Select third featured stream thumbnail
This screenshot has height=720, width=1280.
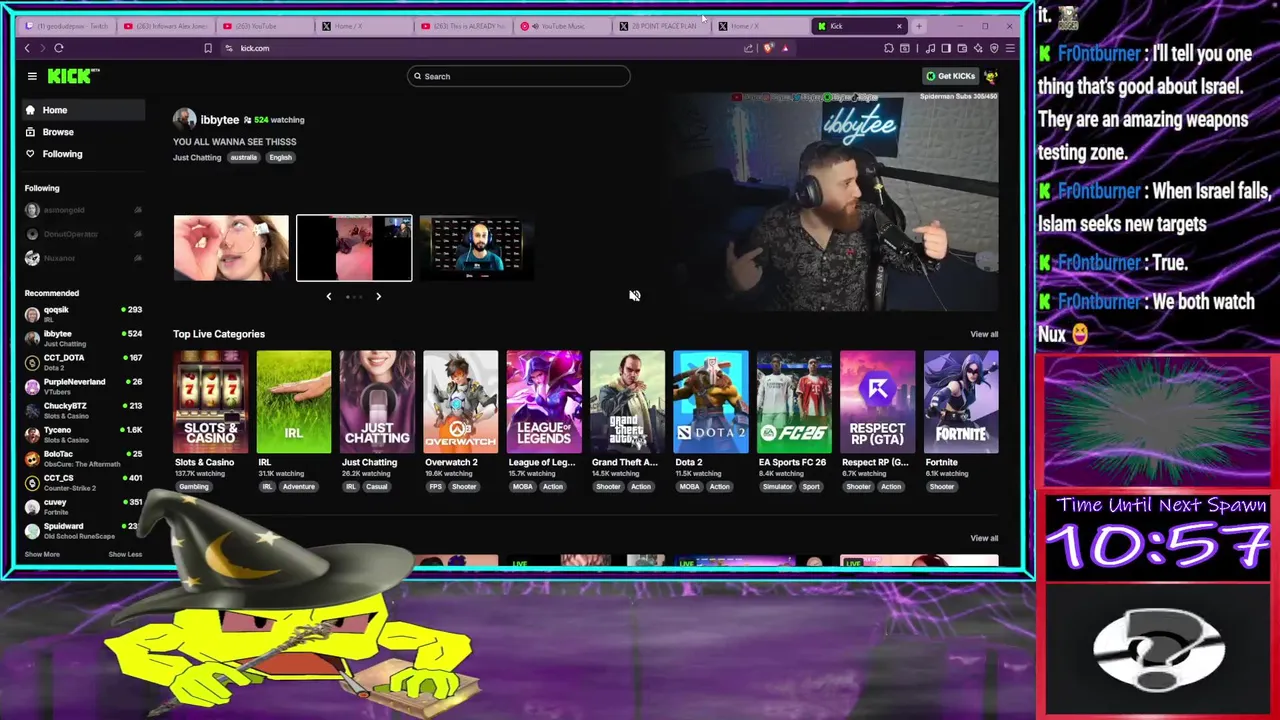pyautogui.click(x=477, y=248)
